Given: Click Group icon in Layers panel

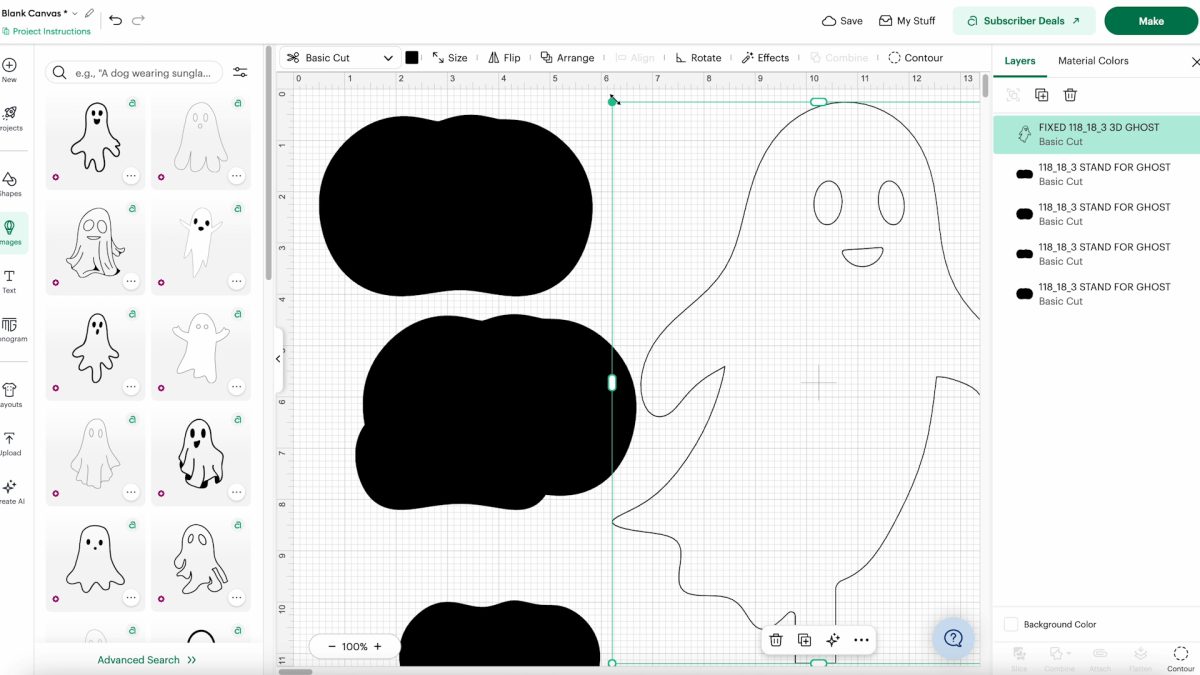Looking at the screenshot, I should 1013,95.
